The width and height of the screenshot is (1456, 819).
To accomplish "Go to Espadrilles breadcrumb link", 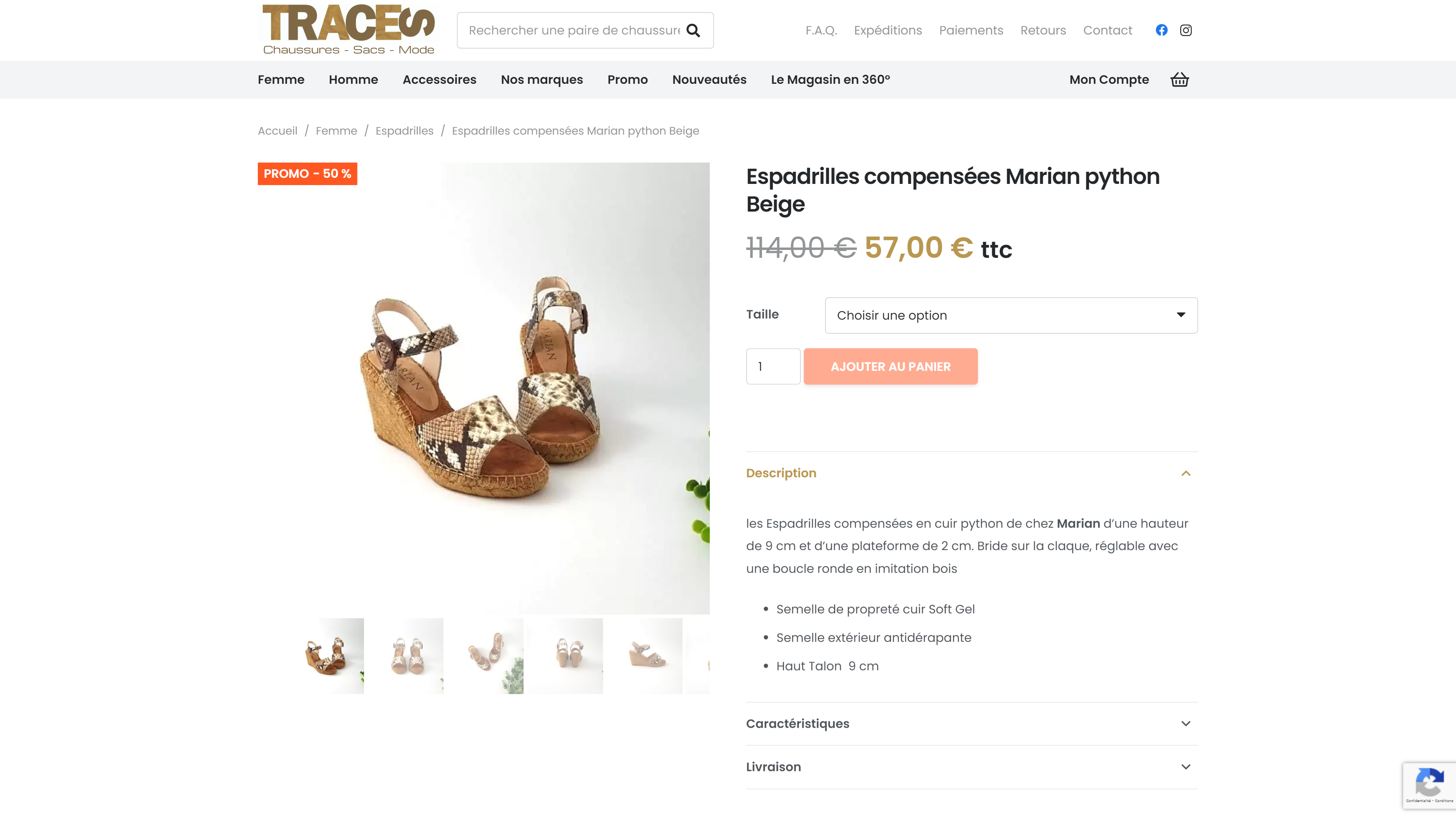I will 404,130.
